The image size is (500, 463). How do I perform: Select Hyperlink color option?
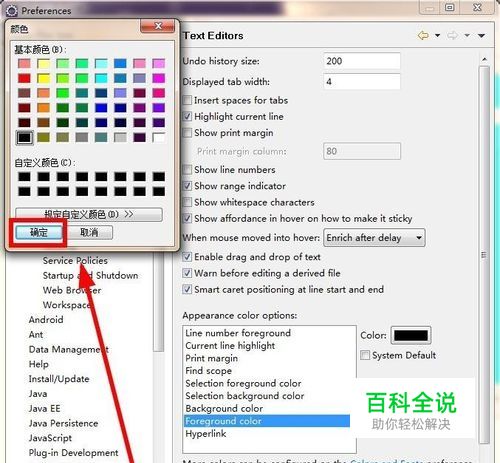click(206, 434)
